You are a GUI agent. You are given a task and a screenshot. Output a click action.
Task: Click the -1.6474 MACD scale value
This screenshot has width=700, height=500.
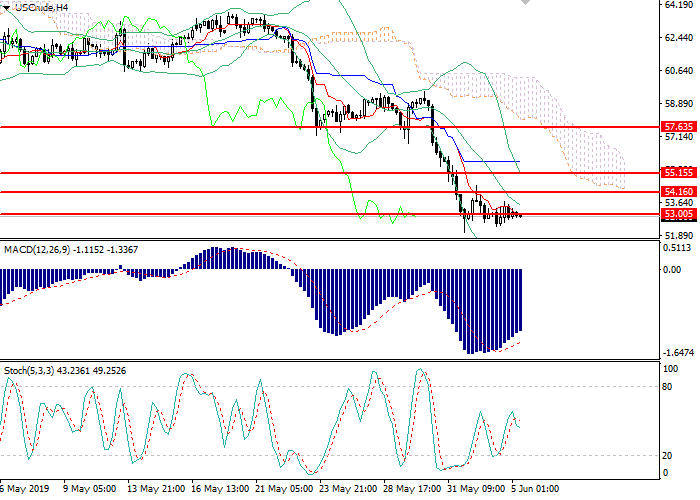click(678, 353)
